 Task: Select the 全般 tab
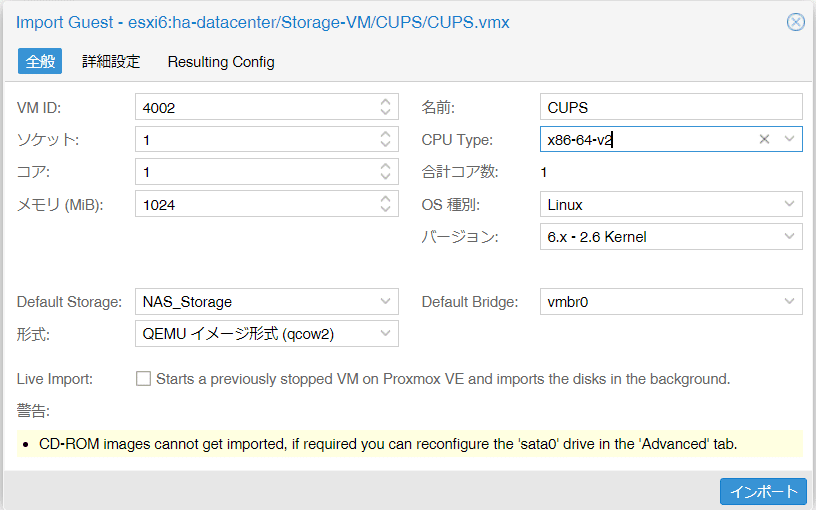click(x=40, y=61)
